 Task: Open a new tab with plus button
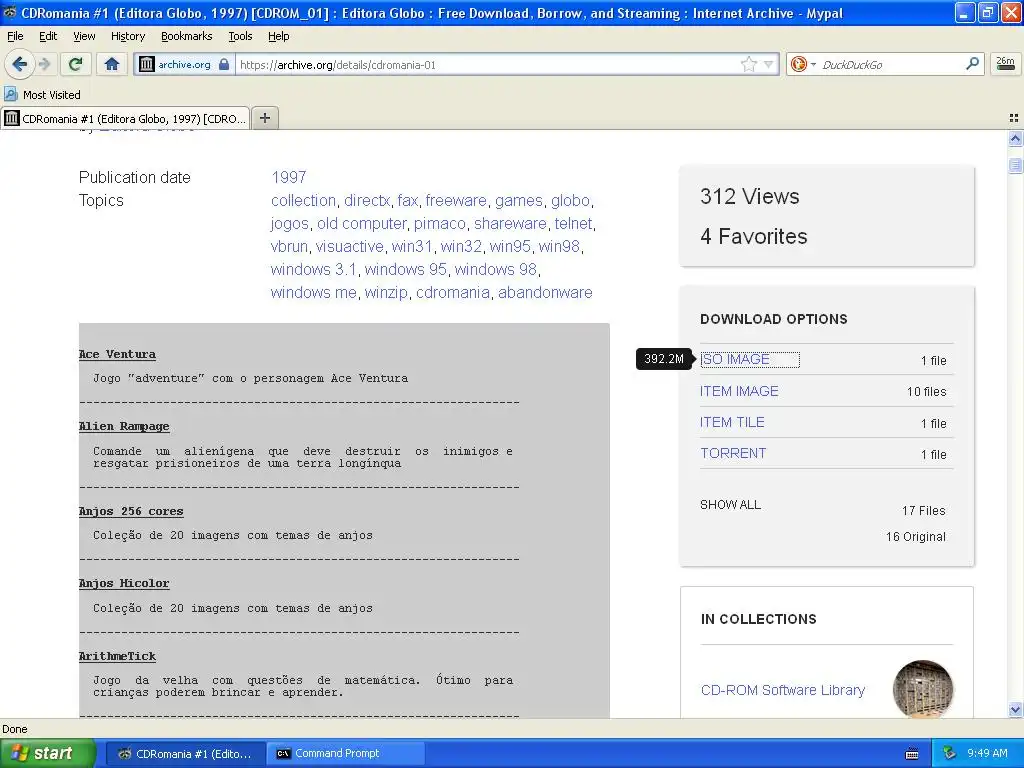264,118
